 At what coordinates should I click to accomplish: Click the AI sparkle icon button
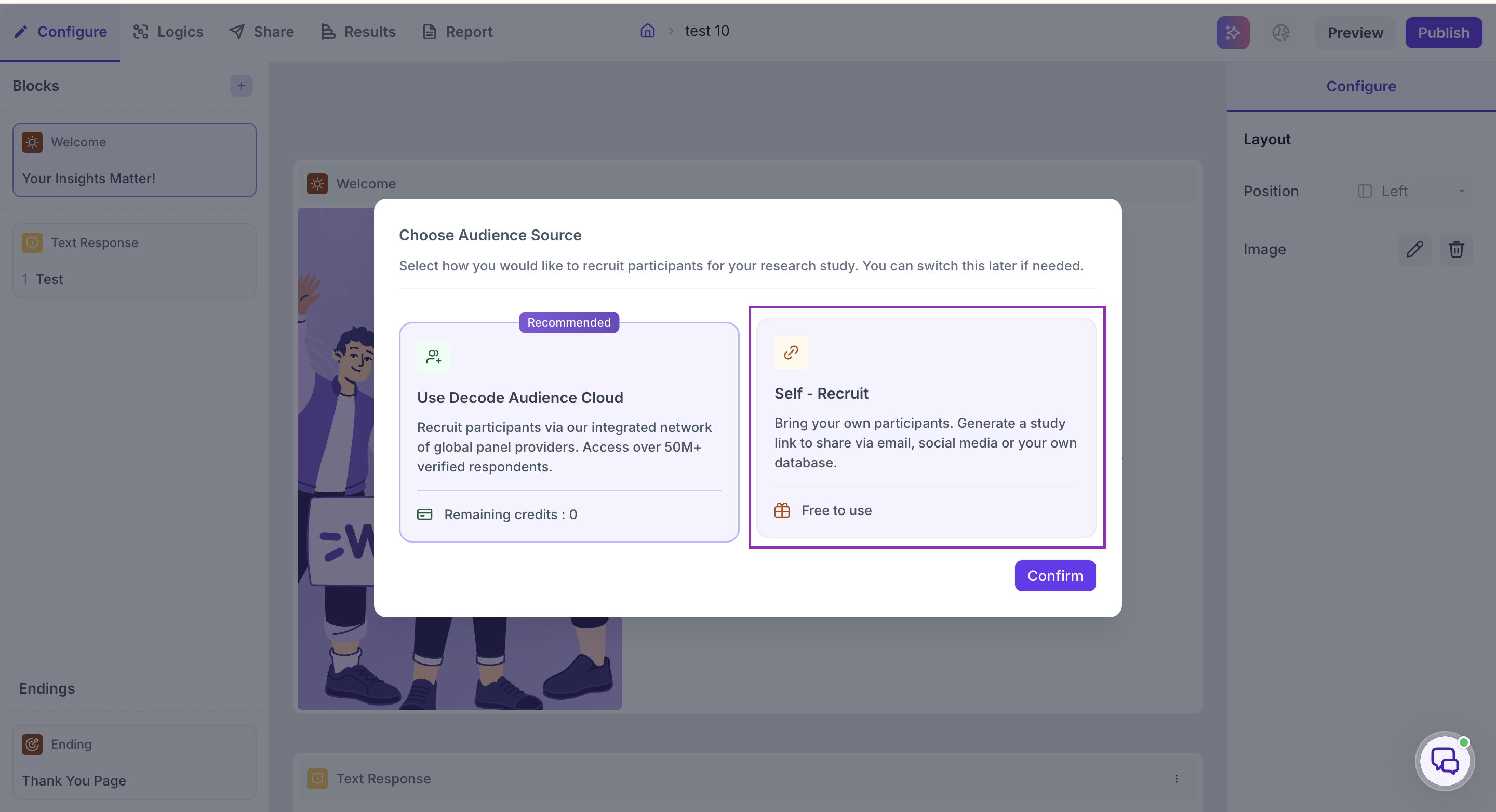(1232, 33)
